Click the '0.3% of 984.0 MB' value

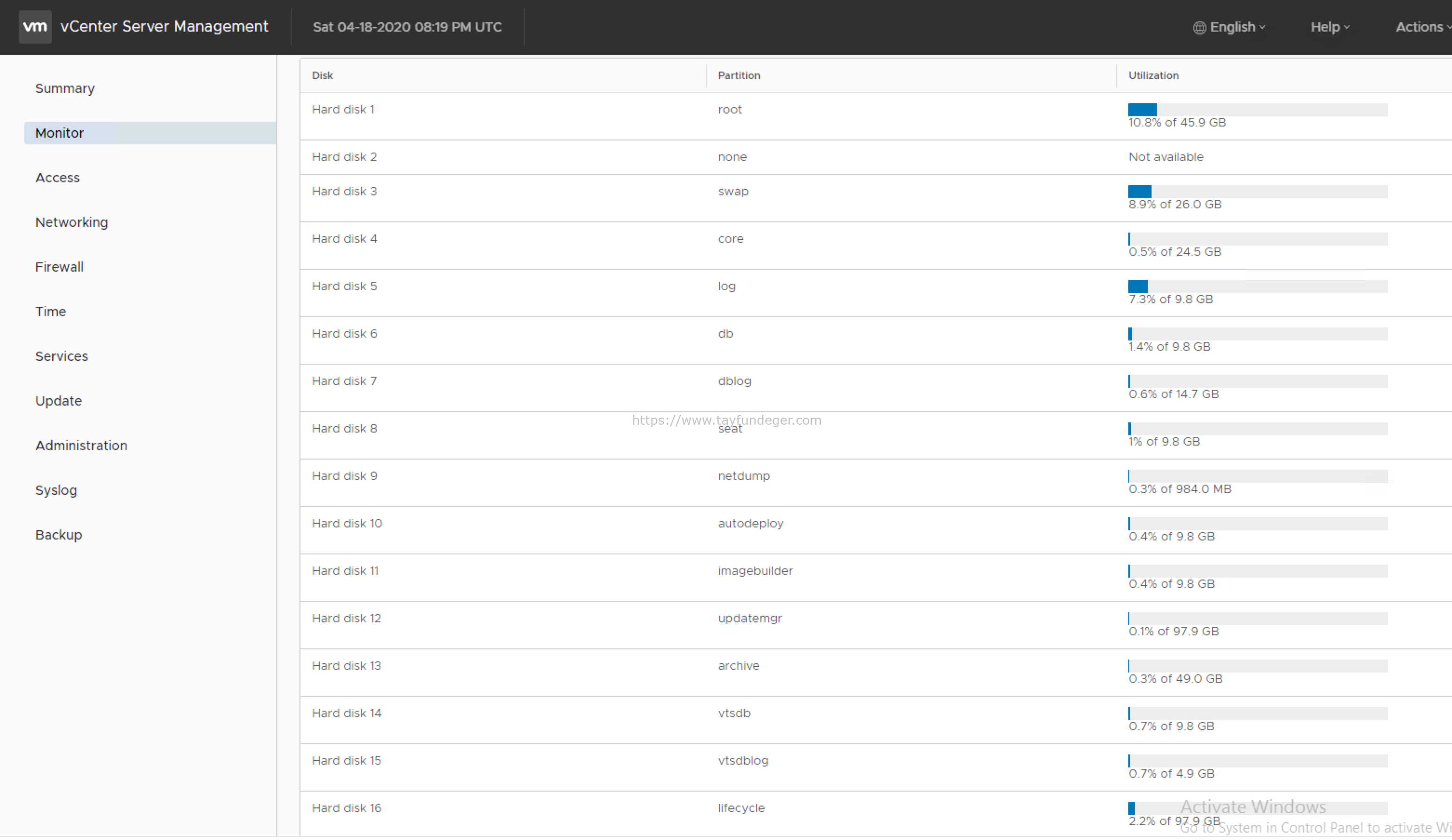(1180, 489)
